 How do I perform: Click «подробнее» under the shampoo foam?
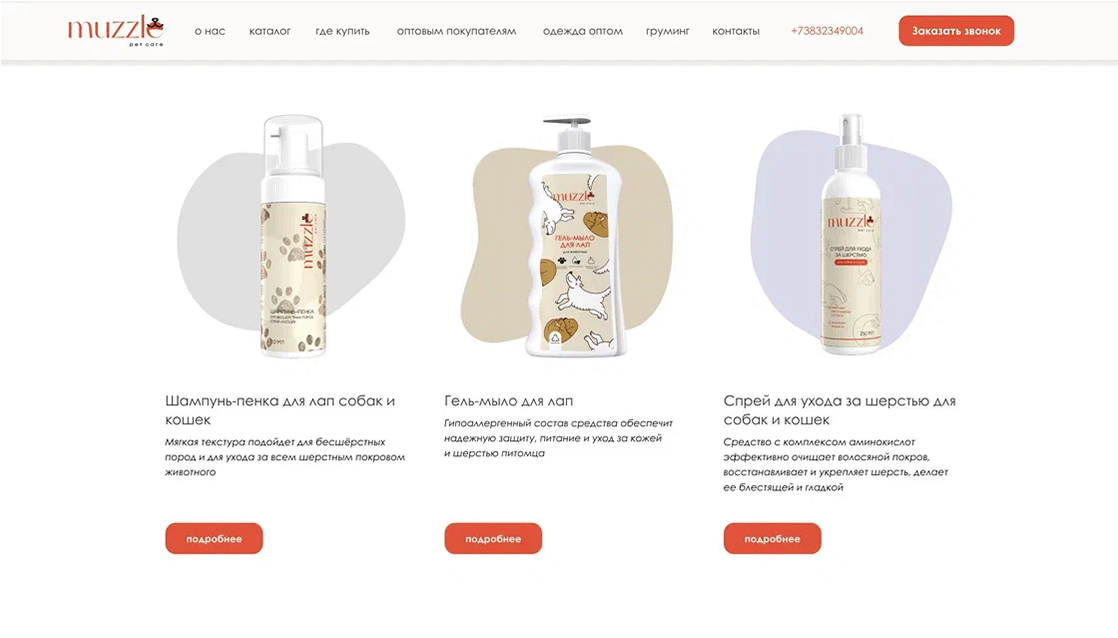[214, 538]
